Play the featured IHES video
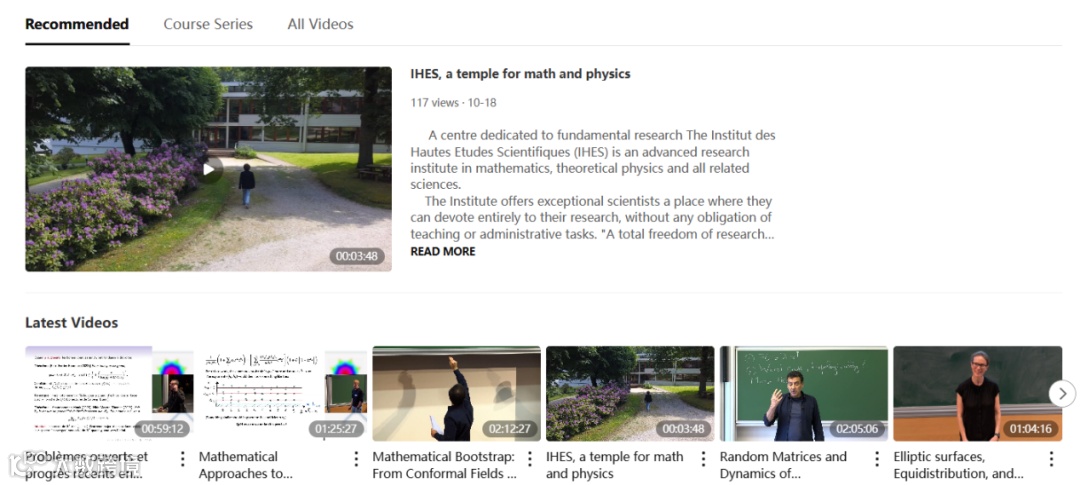 (x=209, y=169)
